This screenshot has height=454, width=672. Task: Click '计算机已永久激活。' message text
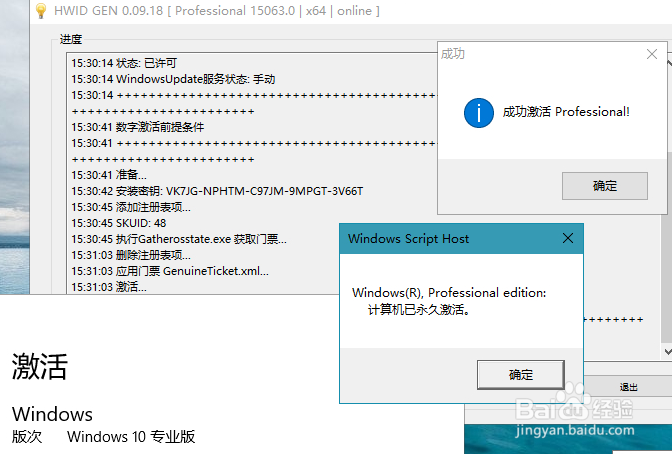(x=420, y=309)
